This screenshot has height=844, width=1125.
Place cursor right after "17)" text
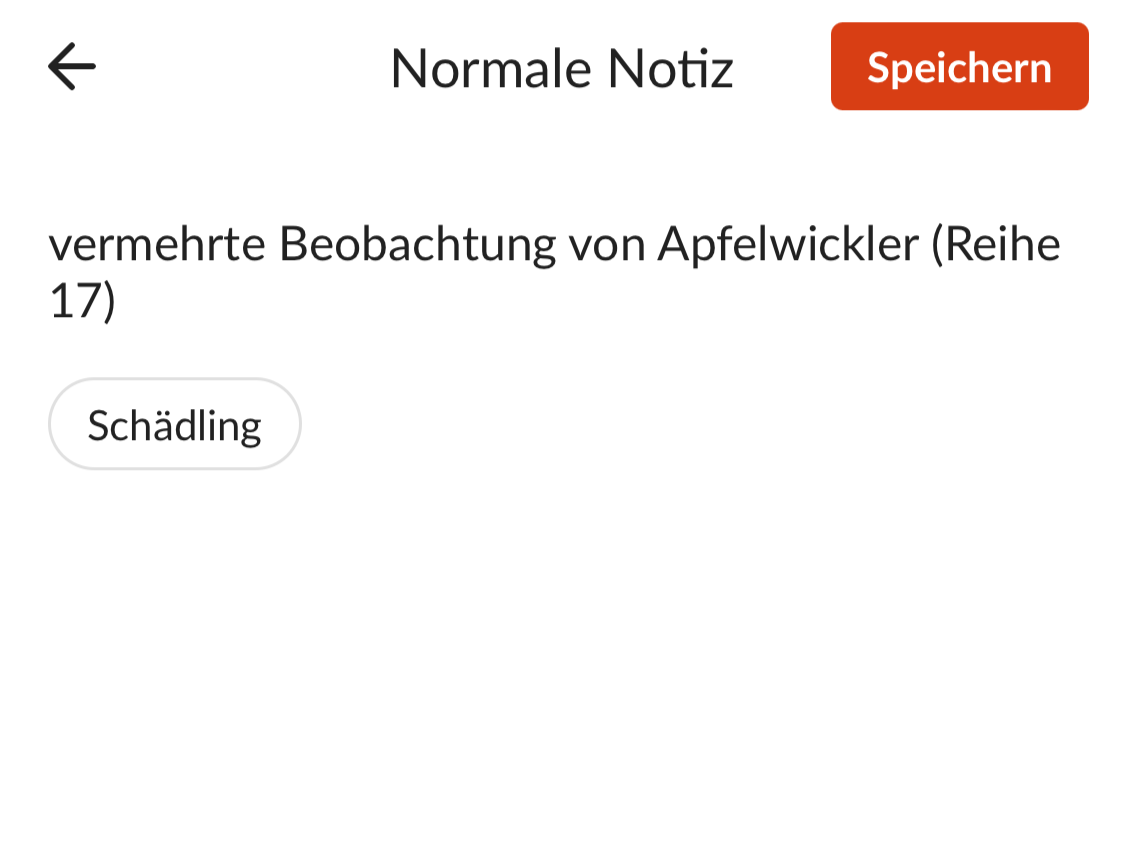pos(119,302)
